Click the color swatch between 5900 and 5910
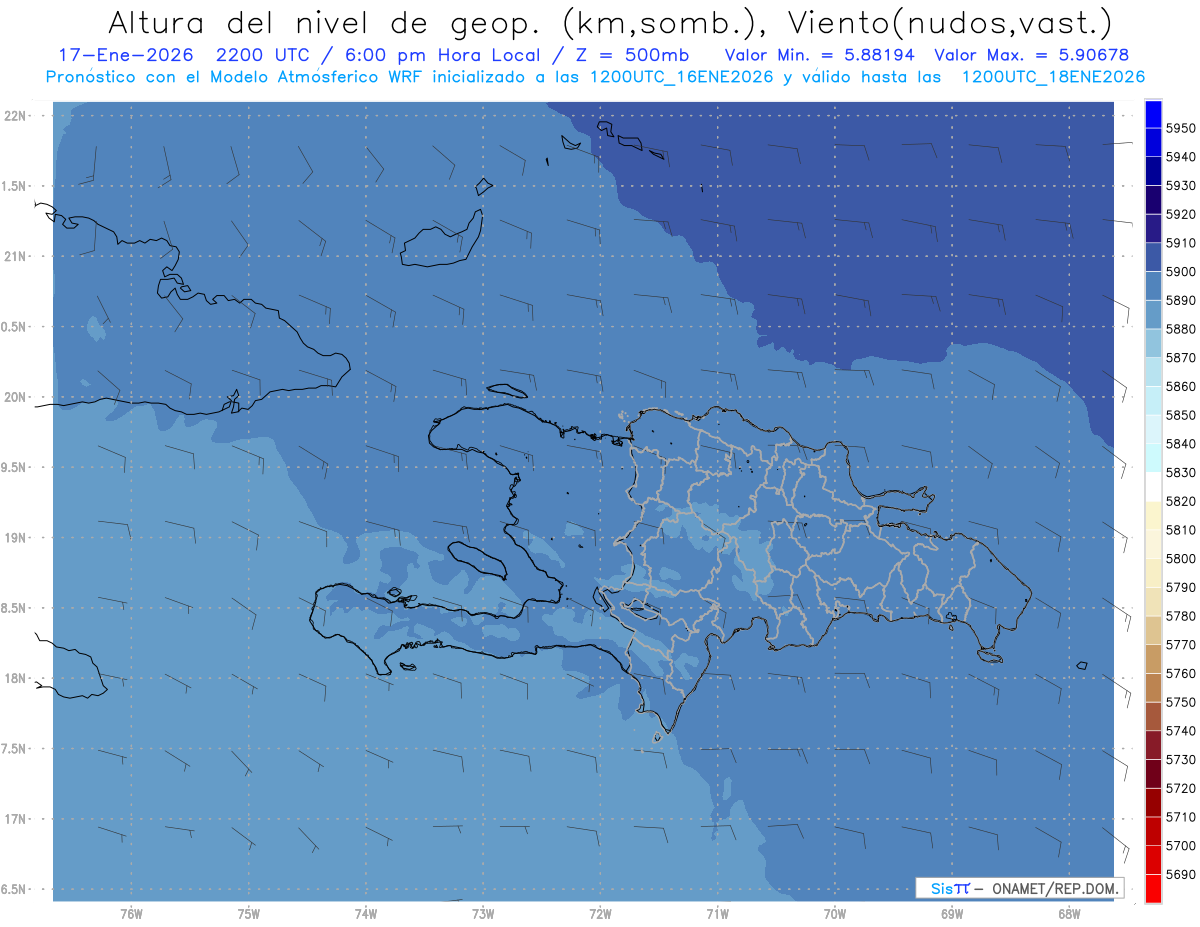The height and width of the screenshot is (927, 1200). pos(1153,258)
